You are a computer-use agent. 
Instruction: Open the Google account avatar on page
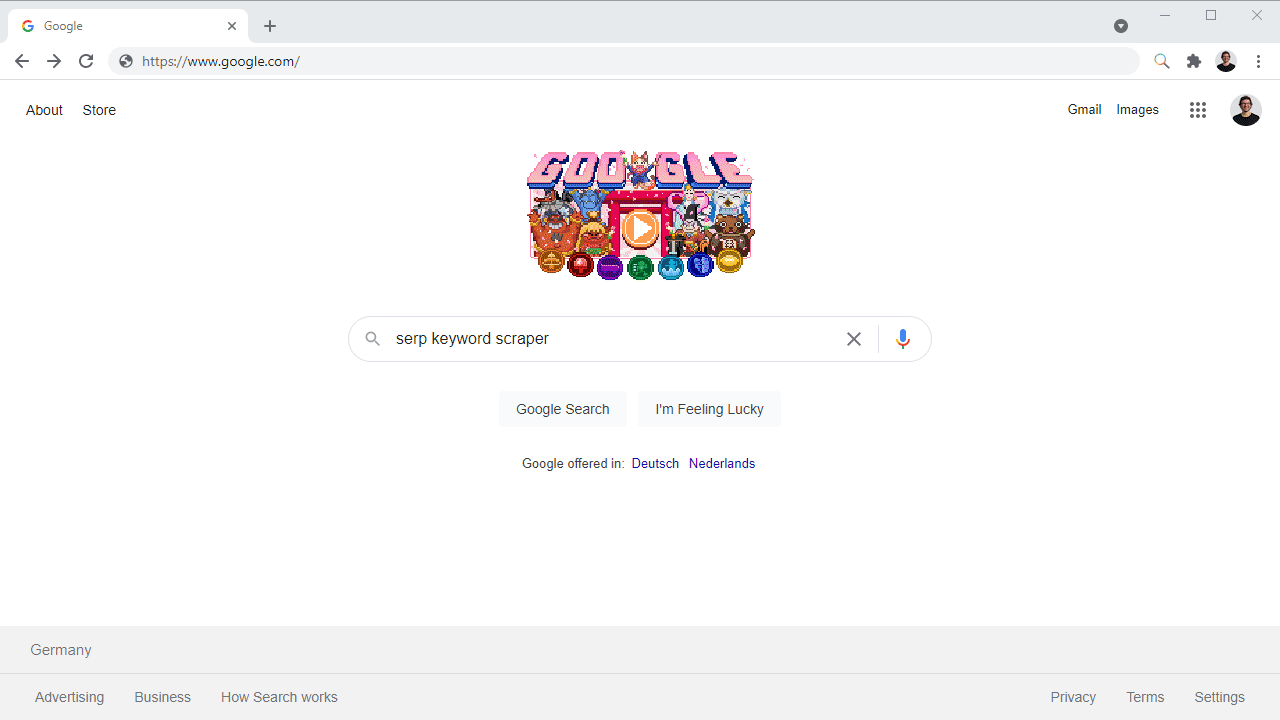(x=1246, y=110)
